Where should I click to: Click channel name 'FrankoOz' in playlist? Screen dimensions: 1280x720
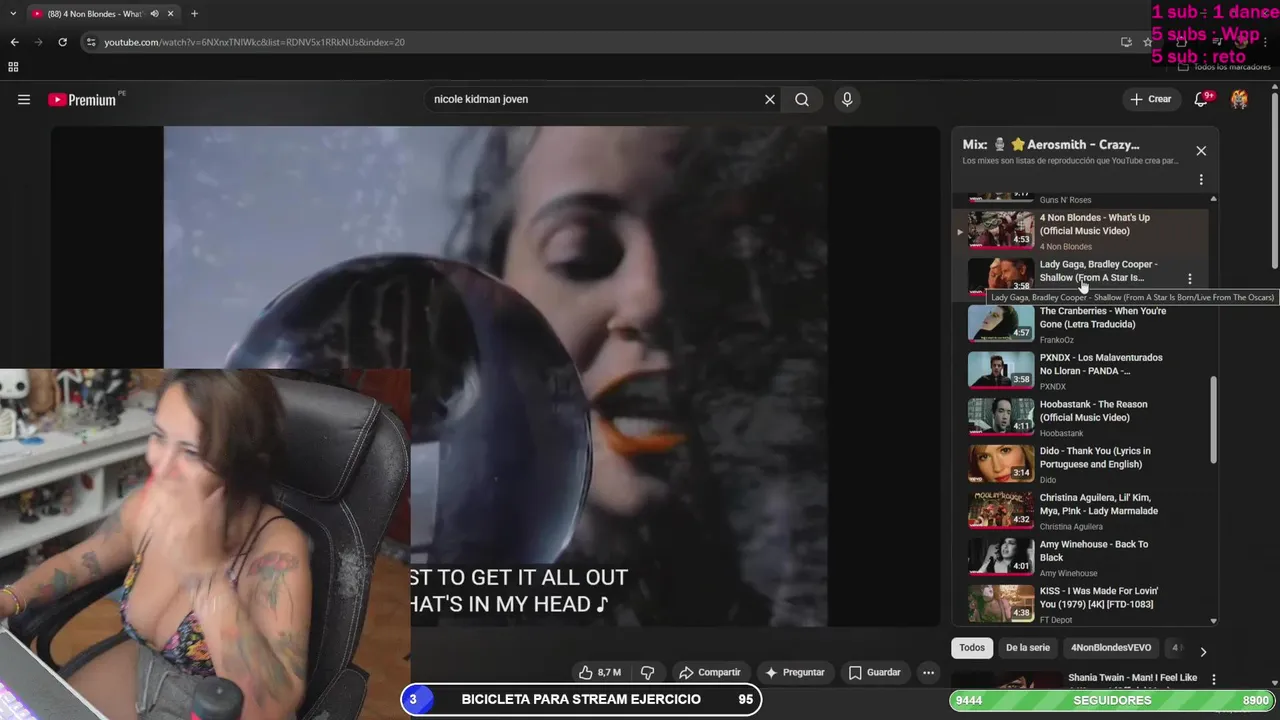[1059, 340]
